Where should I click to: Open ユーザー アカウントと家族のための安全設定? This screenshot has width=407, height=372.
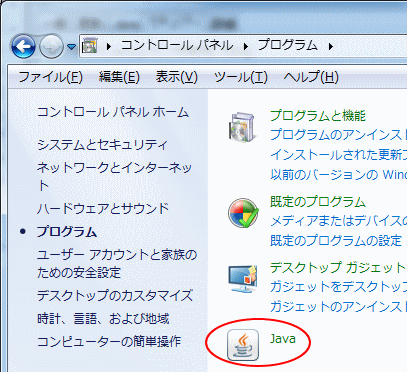(117, 264)
